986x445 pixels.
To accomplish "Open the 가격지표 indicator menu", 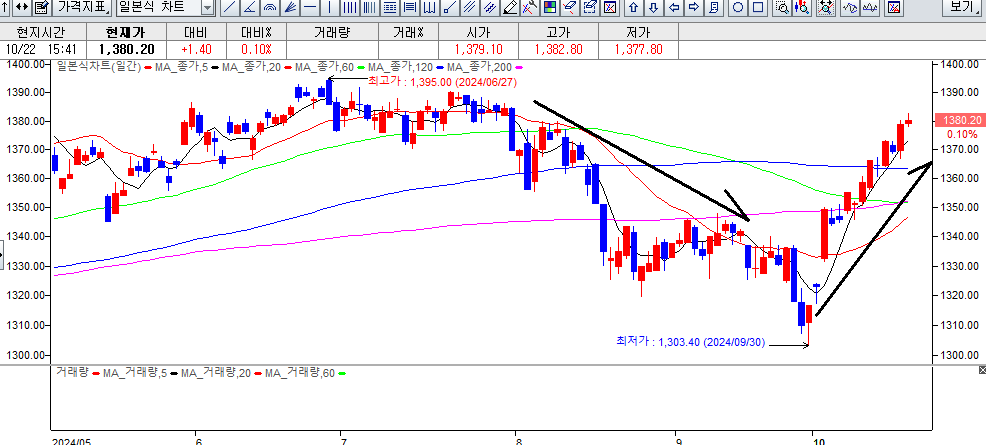I will coord(82,8).
